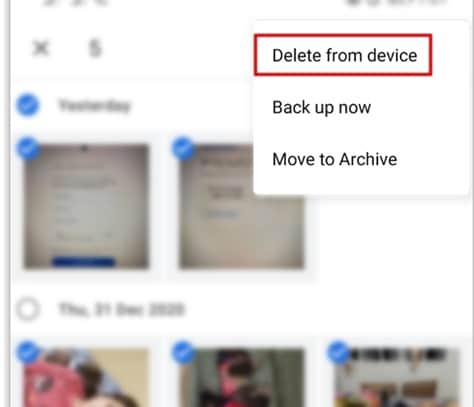Uncheck the Yesterday group checkmark
The height and width of the screenshot is (407, 474).
pos(28,105)
